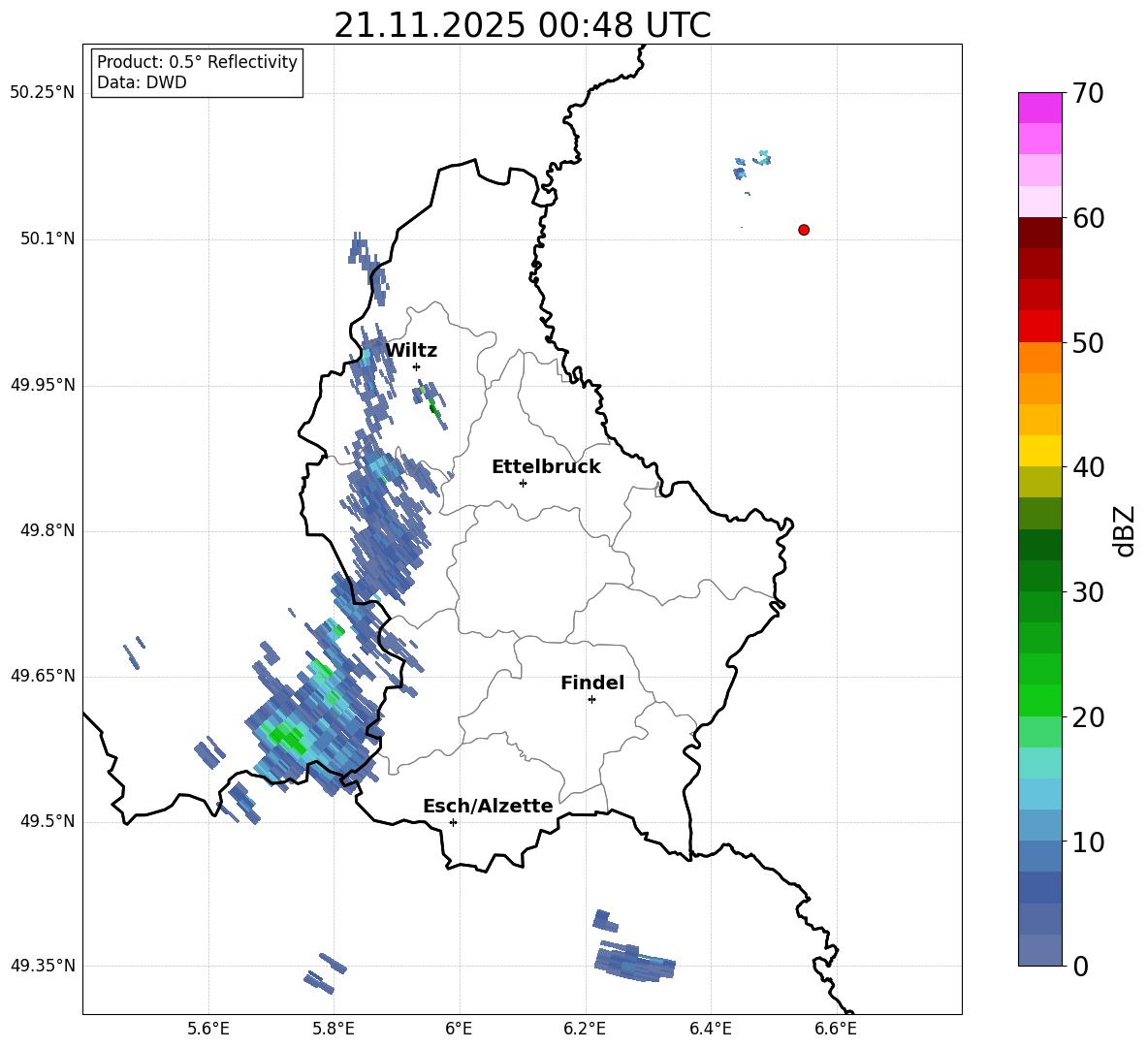Select the Esch/Alzette city label

[x=489, y=806]
